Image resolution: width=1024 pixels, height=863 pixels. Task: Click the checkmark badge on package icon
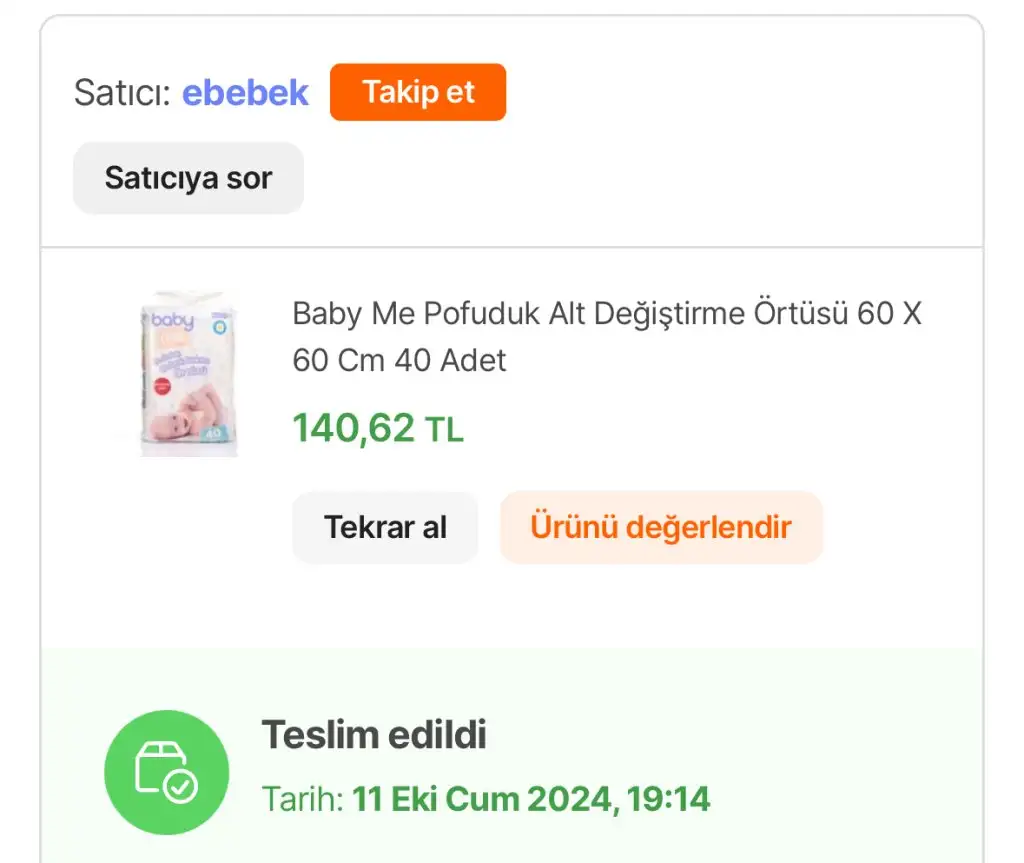click(x=181, y=787)
